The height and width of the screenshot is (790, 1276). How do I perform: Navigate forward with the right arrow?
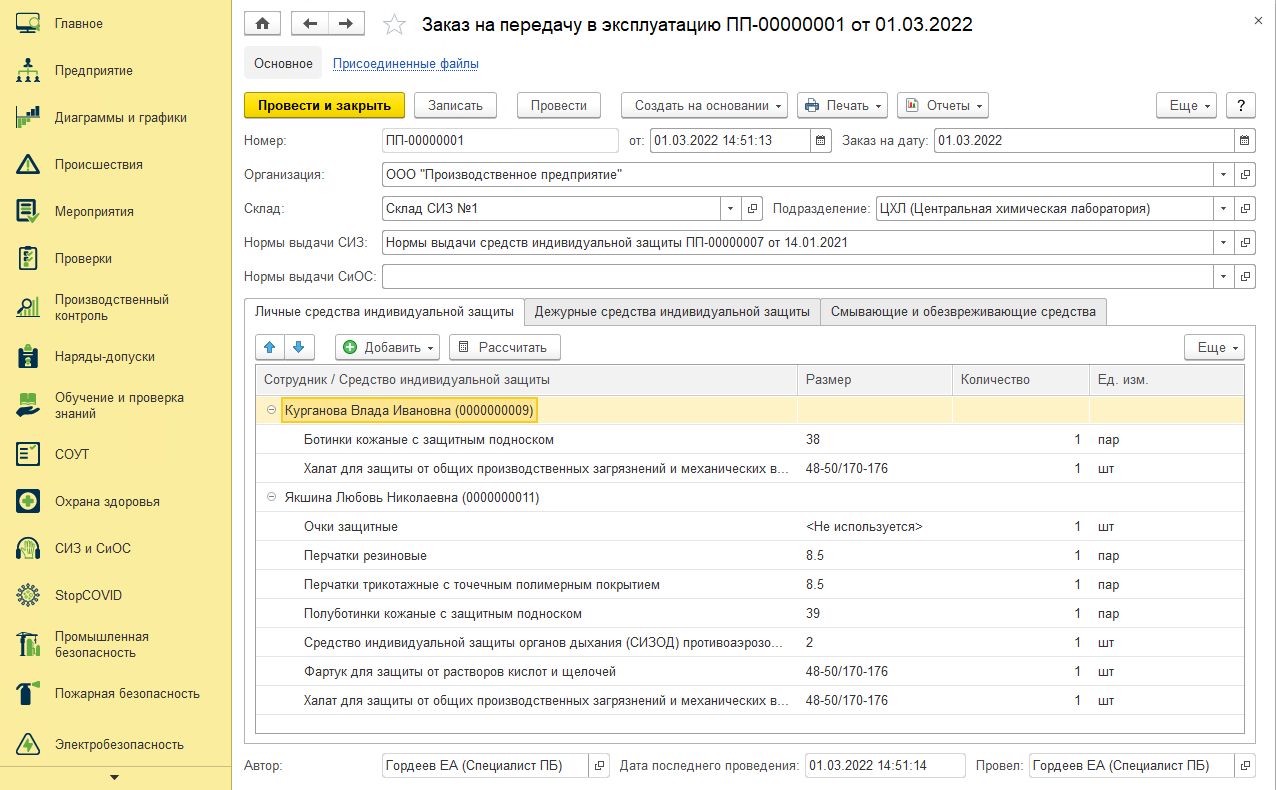(346, 23)
